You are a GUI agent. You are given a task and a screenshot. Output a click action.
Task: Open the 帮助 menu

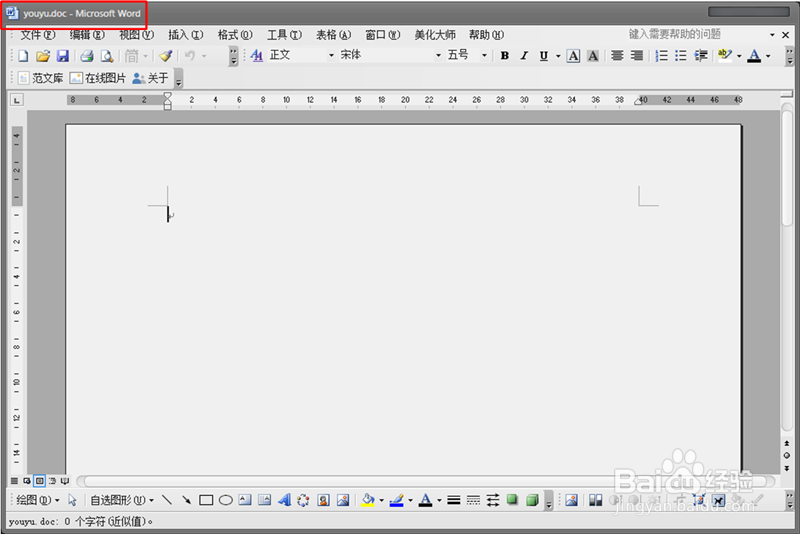(486, 35)
